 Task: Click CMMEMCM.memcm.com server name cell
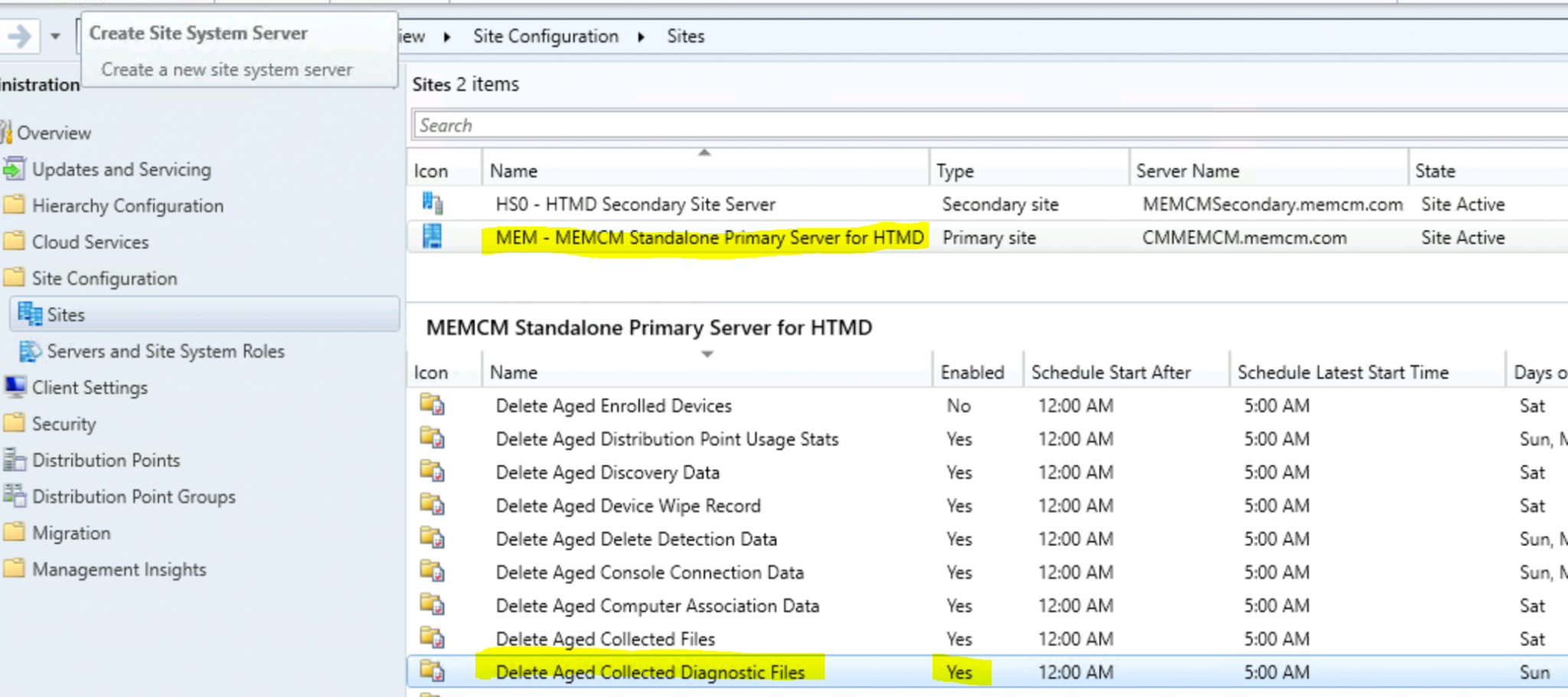pyautogui.click(x=1244, y=238)
